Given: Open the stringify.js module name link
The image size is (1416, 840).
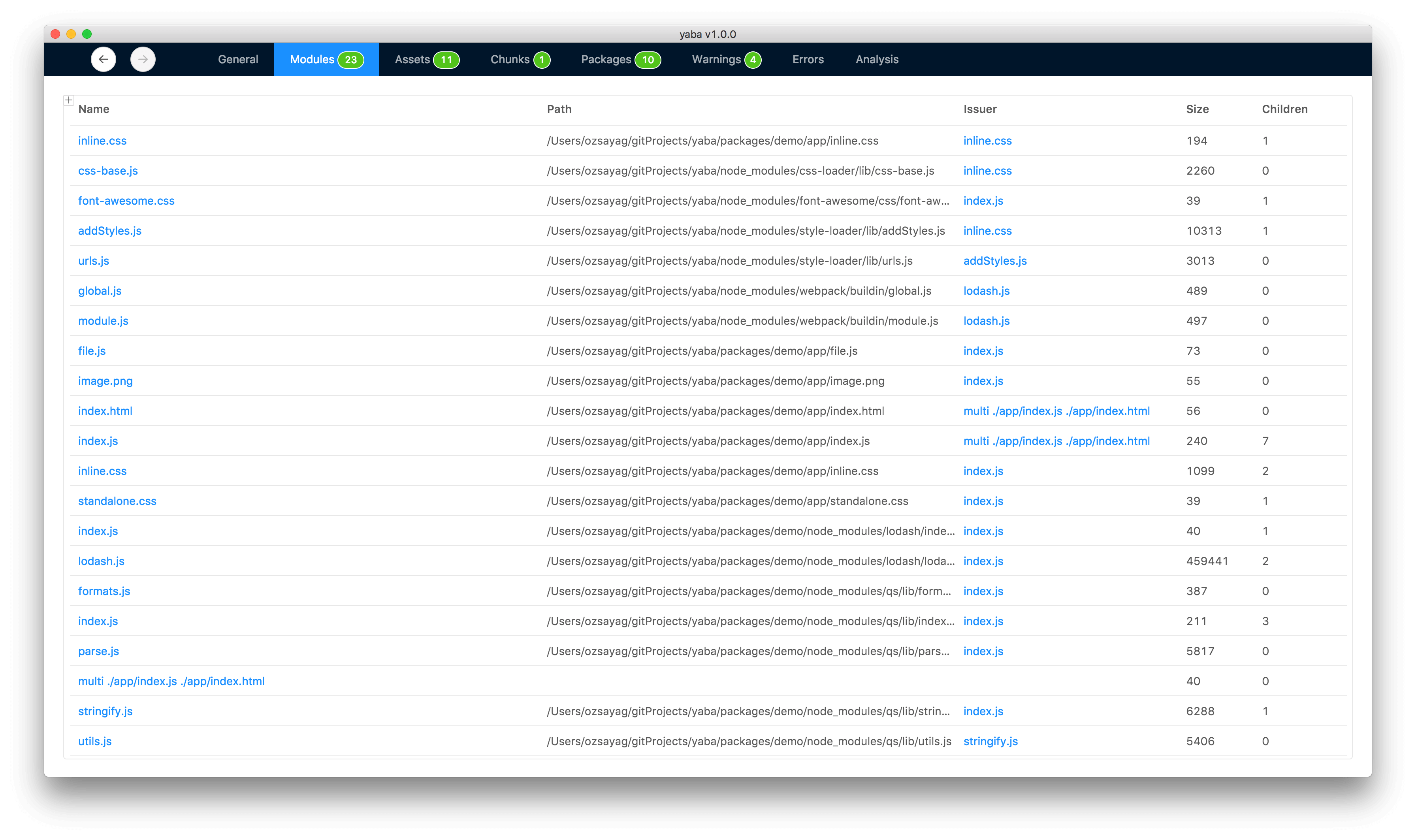Looking at the screenshot, I should pos(105,711).
